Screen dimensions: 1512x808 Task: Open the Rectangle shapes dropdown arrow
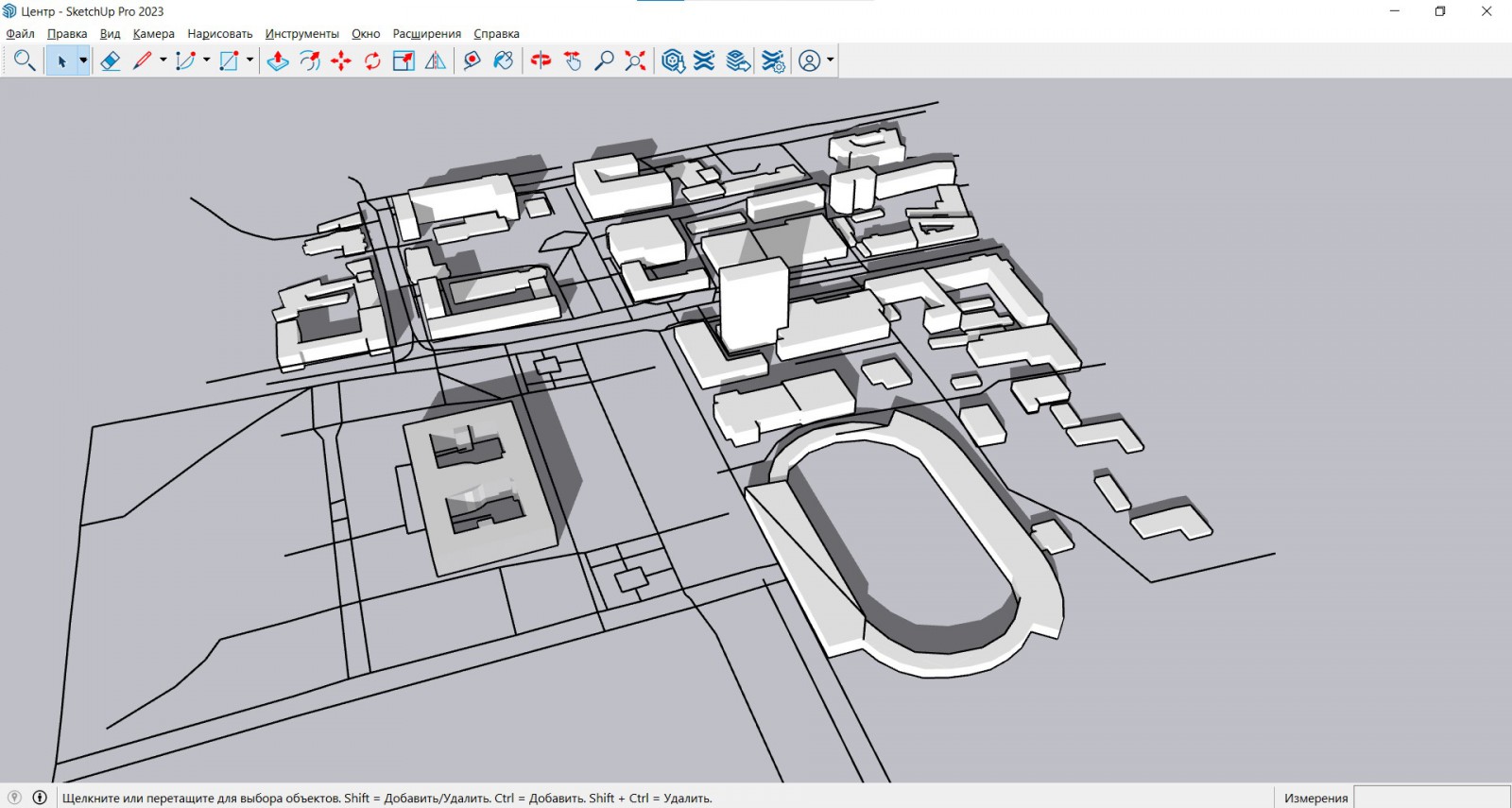point(249,60)
